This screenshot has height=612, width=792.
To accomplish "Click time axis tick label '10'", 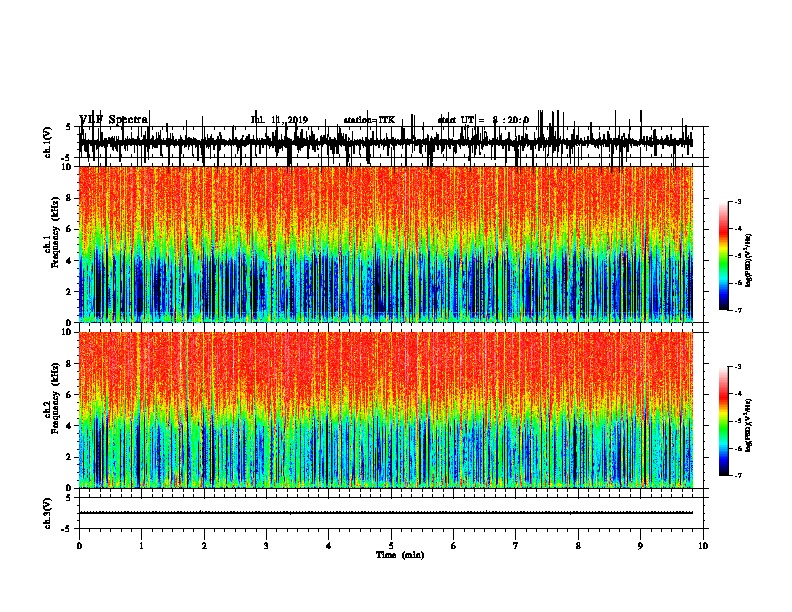I will (x=703, y=546).
